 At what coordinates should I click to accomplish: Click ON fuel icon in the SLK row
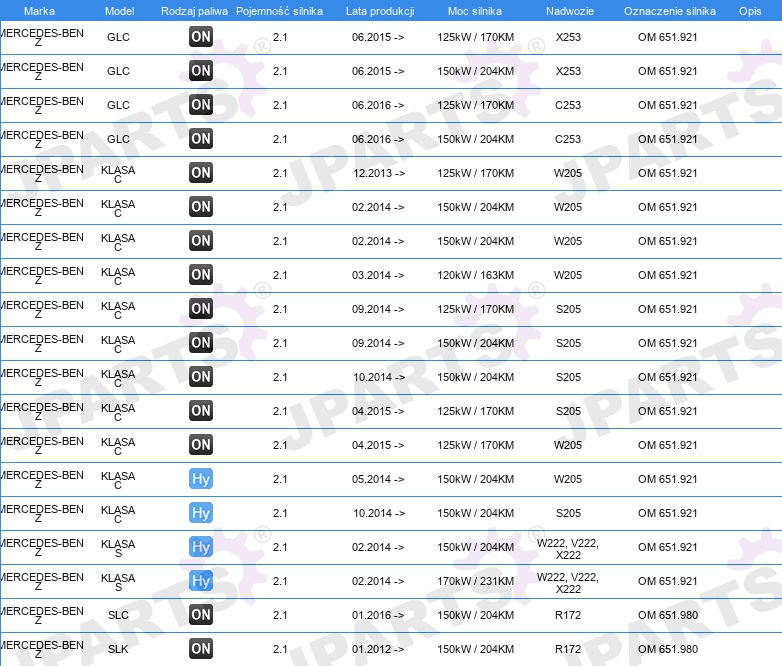pyautogui.click(x=201, y=649)
